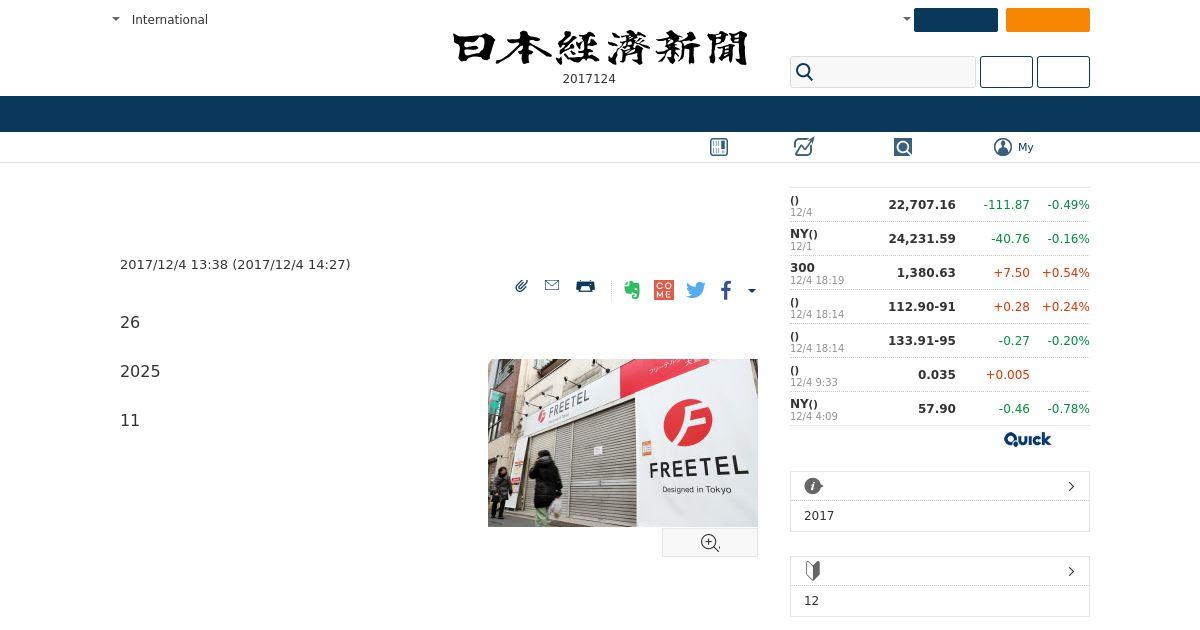Select the 22,707.16 index value
The height and width of the screenshot is (630, 1200).
pyautogui.click(x=922, y=205)
